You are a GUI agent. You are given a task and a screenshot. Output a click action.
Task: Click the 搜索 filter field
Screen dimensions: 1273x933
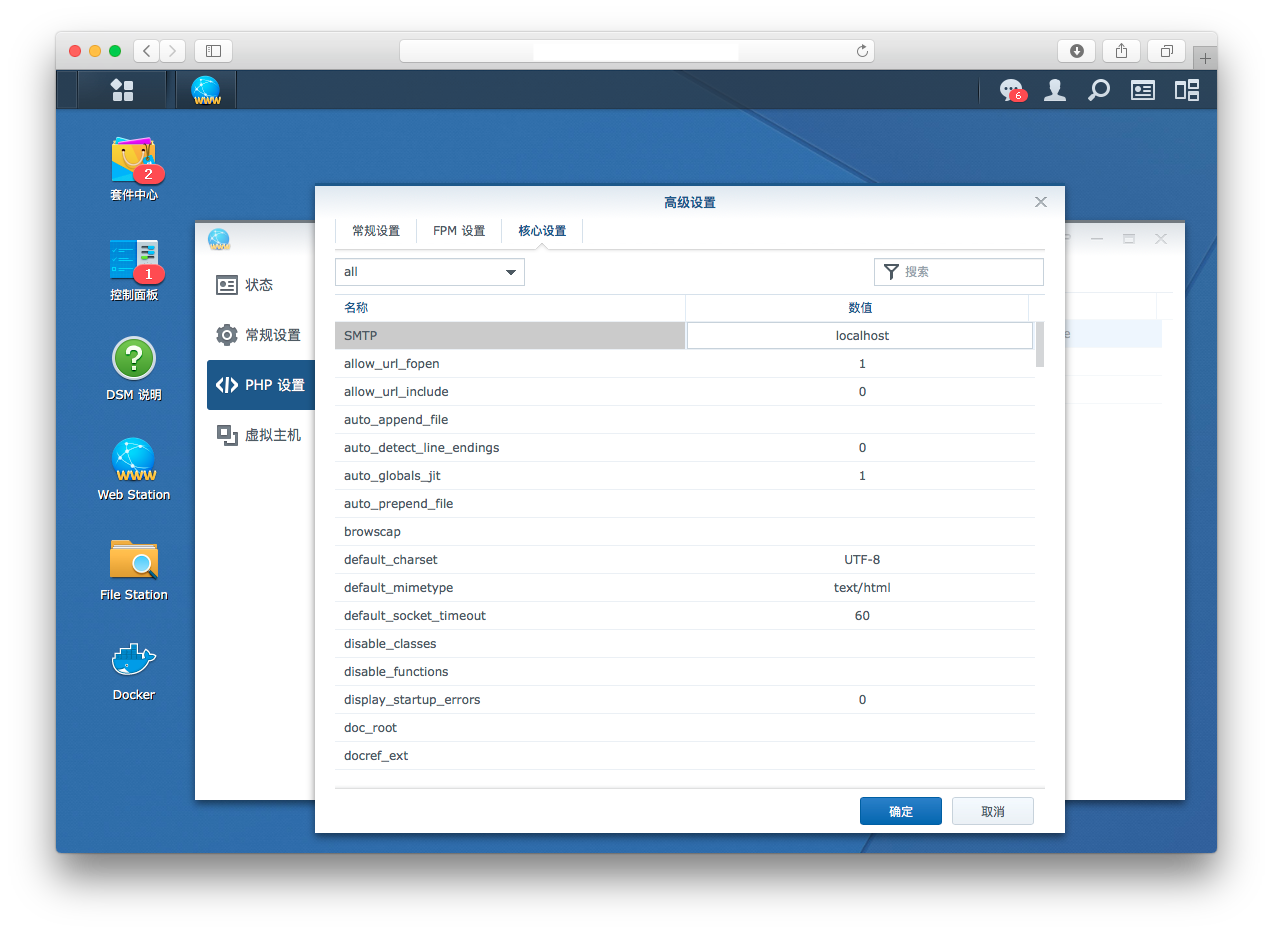959,272
